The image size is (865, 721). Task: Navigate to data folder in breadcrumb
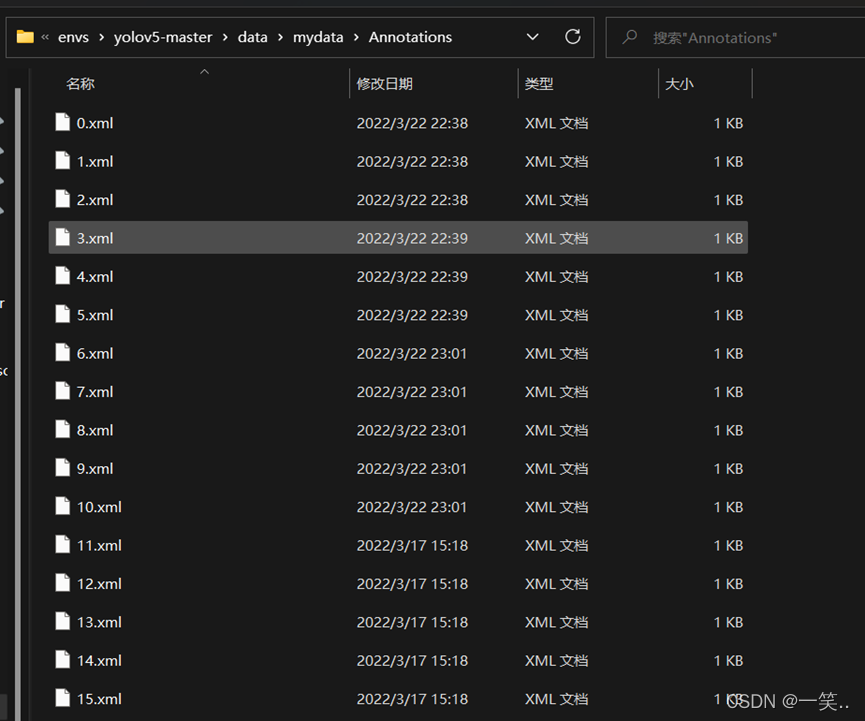click(253, 37)
